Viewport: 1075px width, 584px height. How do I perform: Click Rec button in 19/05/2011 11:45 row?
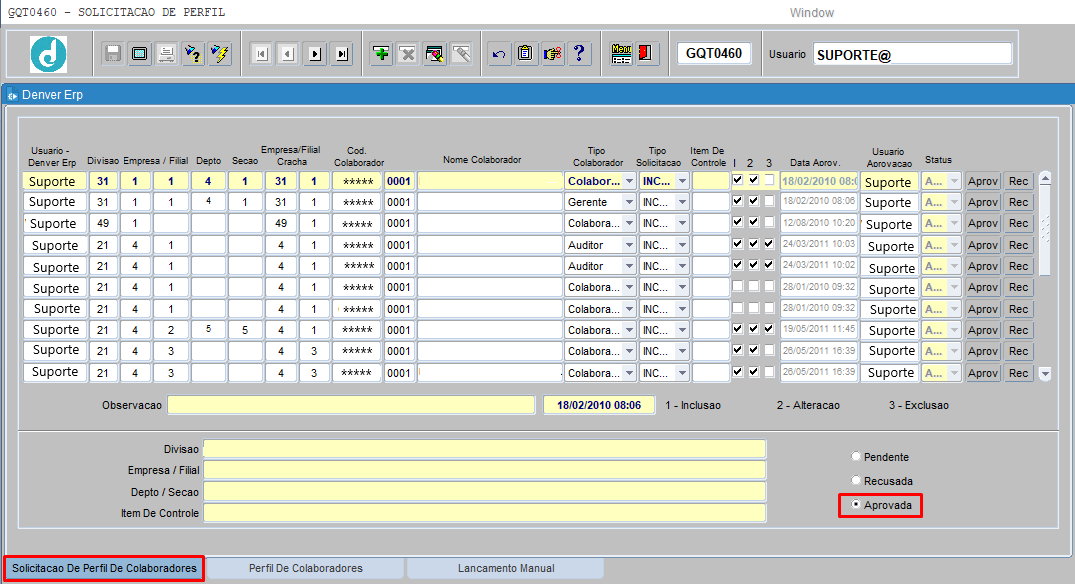[x=1018, y=330]
